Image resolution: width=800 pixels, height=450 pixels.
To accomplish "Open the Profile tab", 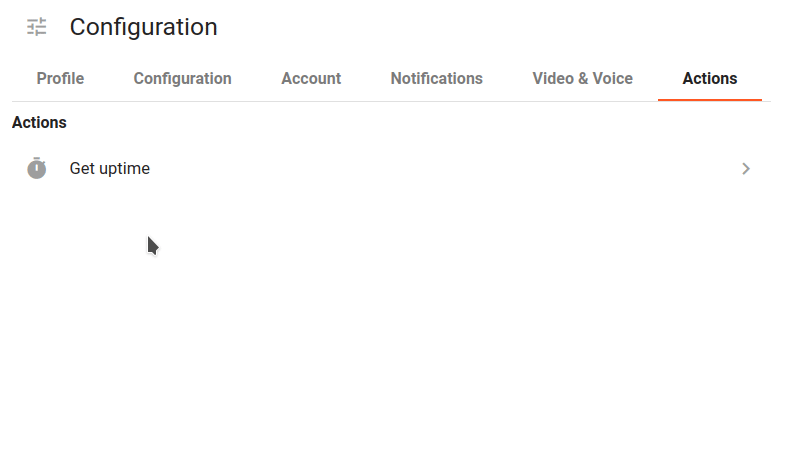I will point(60,78).
